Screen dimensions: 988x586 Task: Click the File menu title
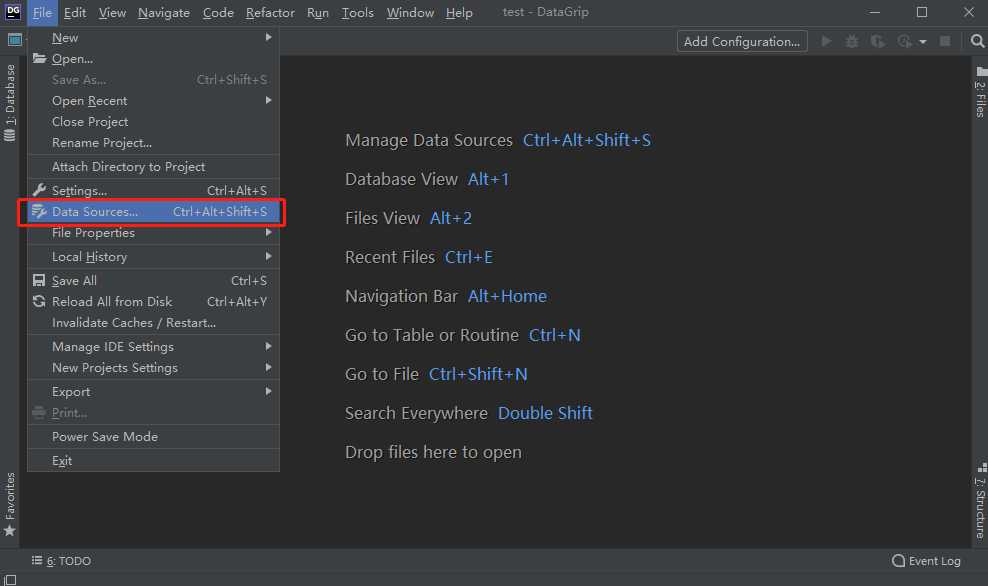tap(42, 13)
